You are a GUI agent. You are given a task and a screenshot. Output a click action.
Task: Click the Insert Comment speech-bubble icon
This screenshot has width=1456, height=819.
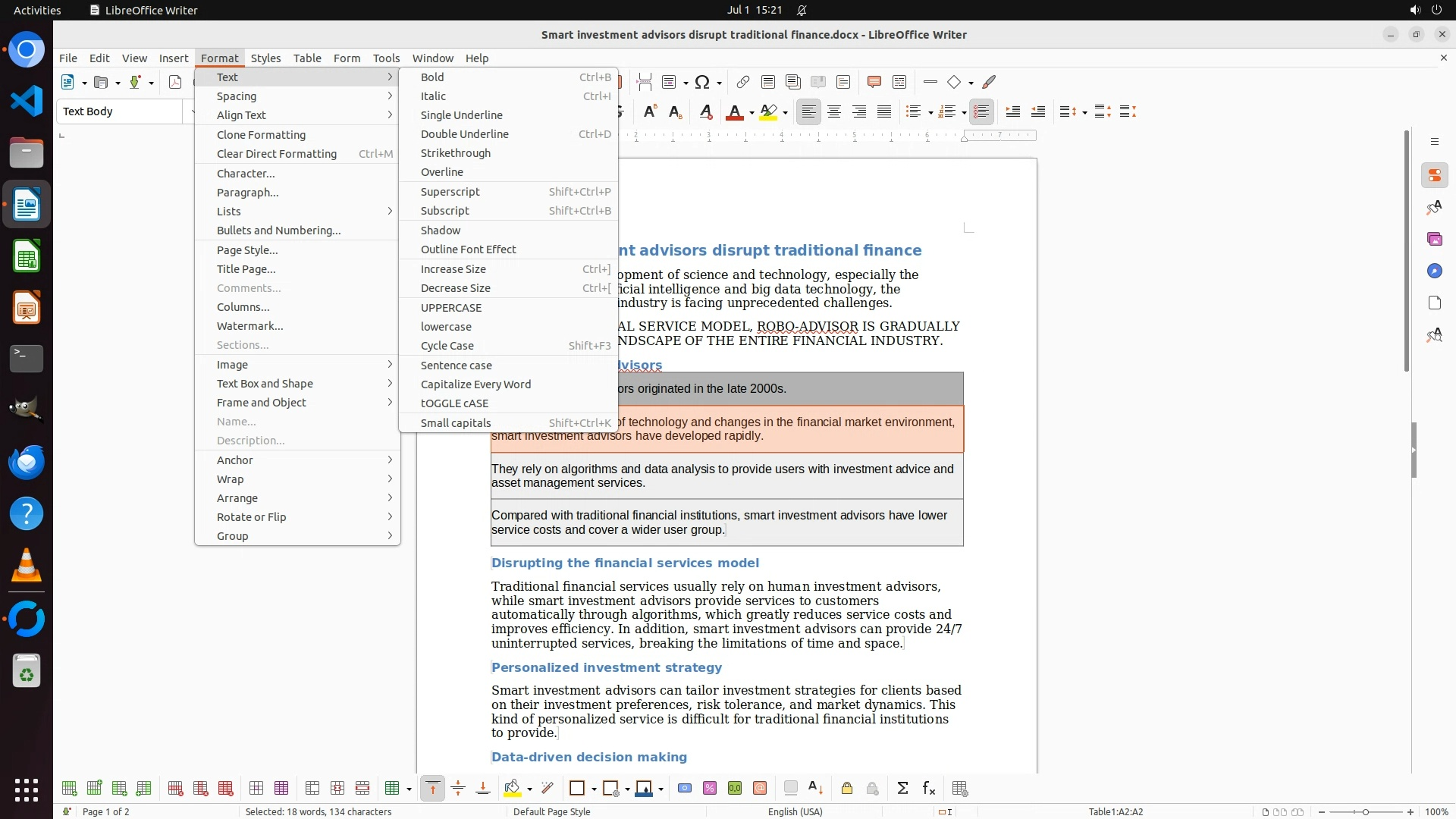[874, 82]
